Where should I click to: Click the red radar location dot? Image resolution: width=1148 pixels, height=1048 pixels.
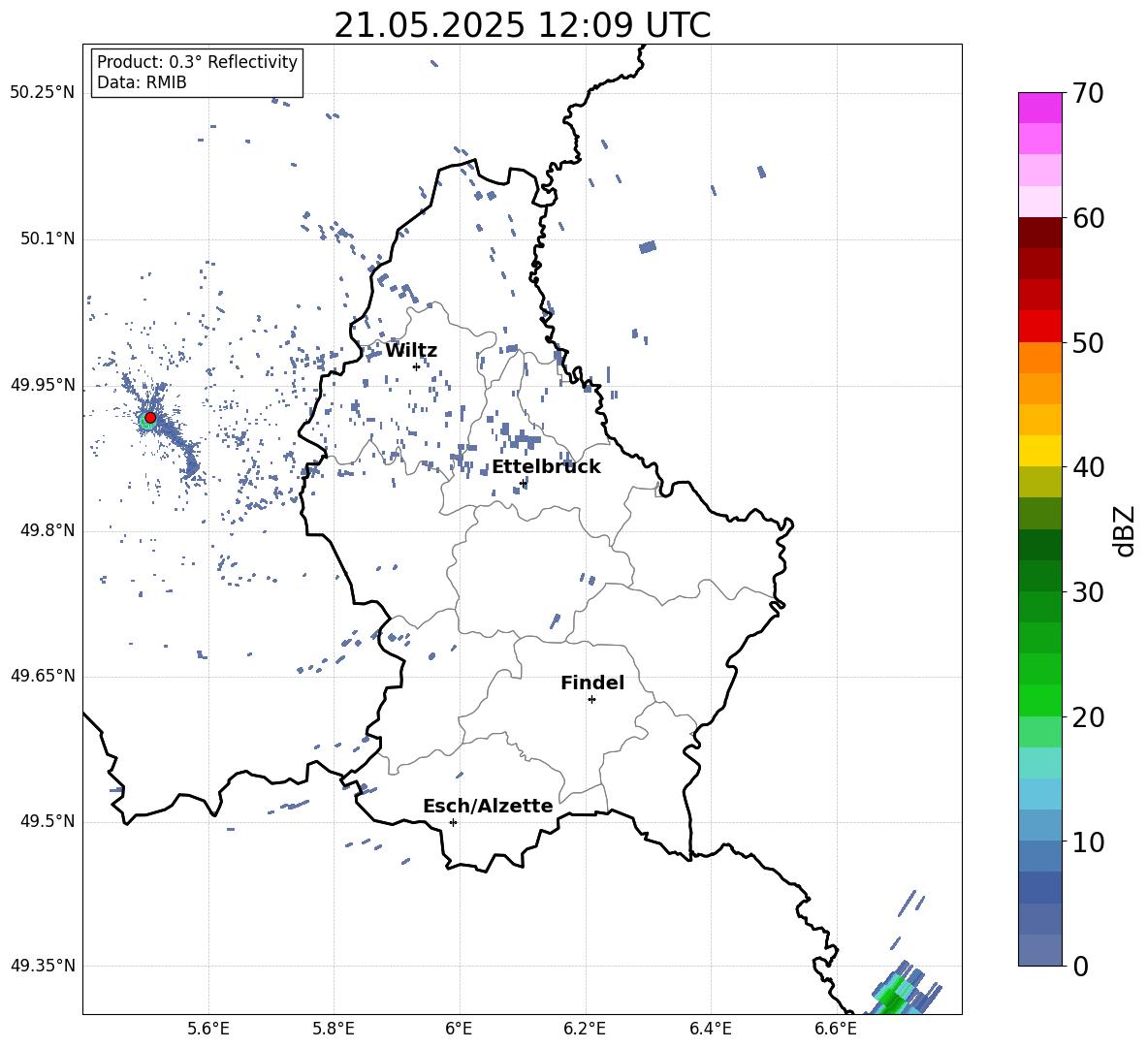click(150, 418)
